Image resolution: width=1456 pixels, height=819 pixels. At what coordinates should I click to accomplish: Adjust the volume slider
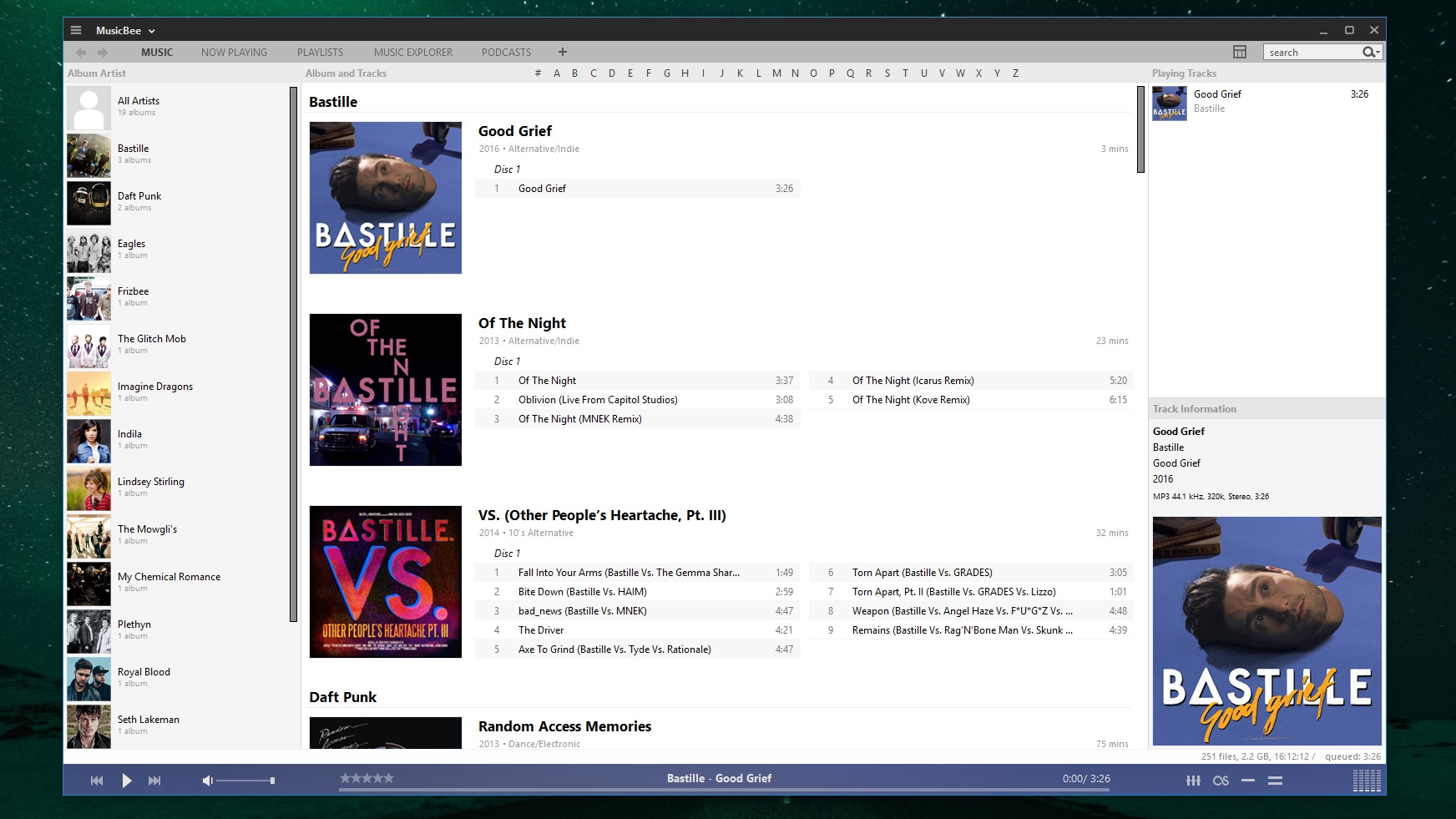pos(245,781)
